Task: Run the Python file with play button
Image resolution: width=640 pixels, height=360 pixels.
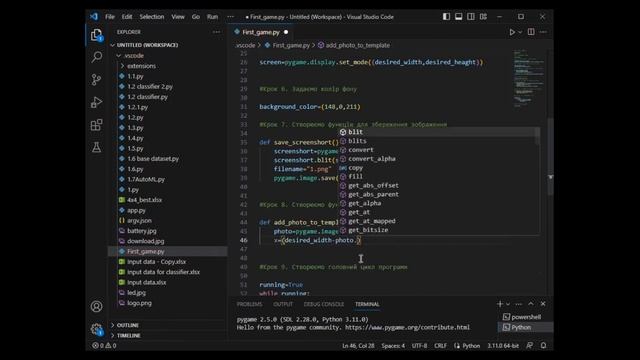Action: (512, 32)
